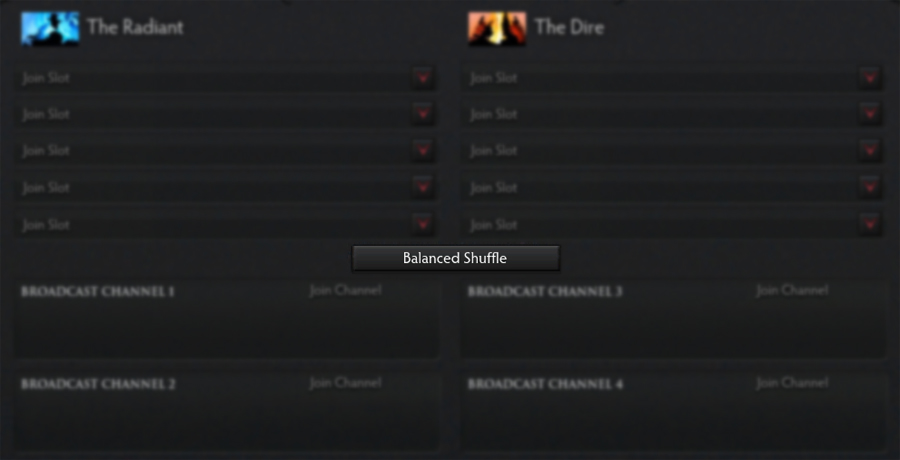Open the fourth Dire slot's red arrow dropdown
The height and width of the screenshot is (460, 900).
coord(870,187)
